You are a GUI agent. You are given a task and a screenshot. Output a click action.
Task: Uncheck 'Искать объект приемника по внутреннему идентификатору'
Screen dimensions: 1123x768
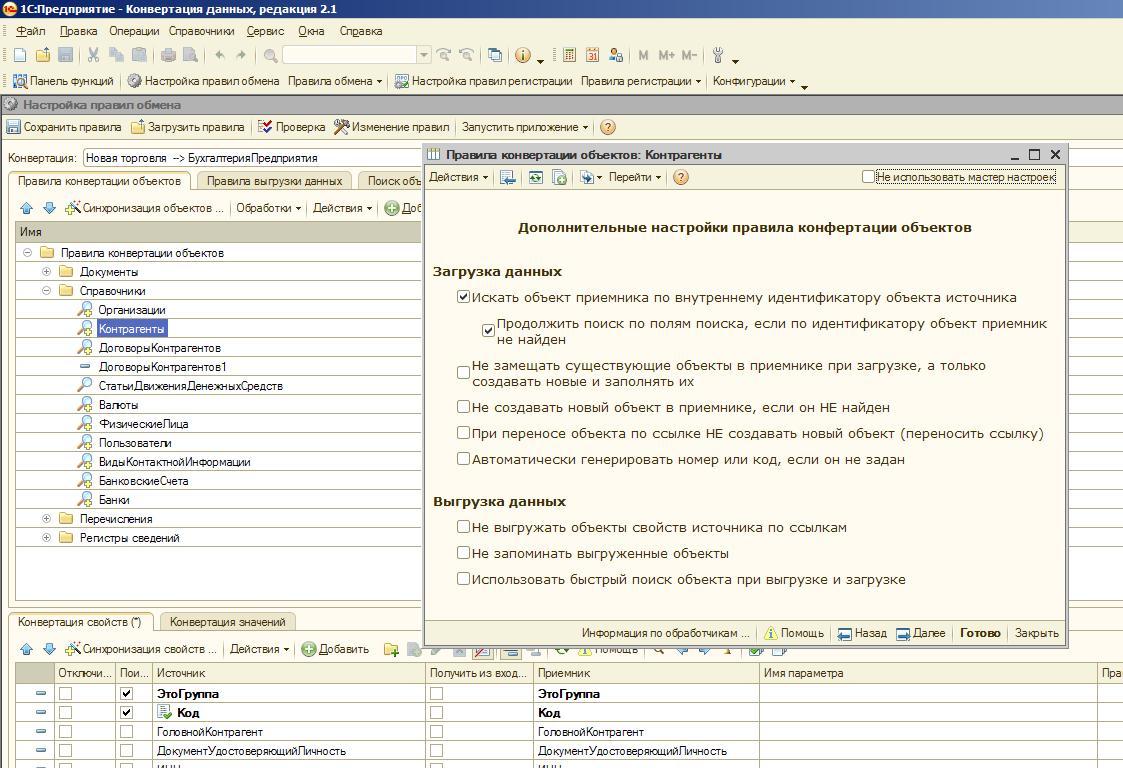tap(463, 297)
